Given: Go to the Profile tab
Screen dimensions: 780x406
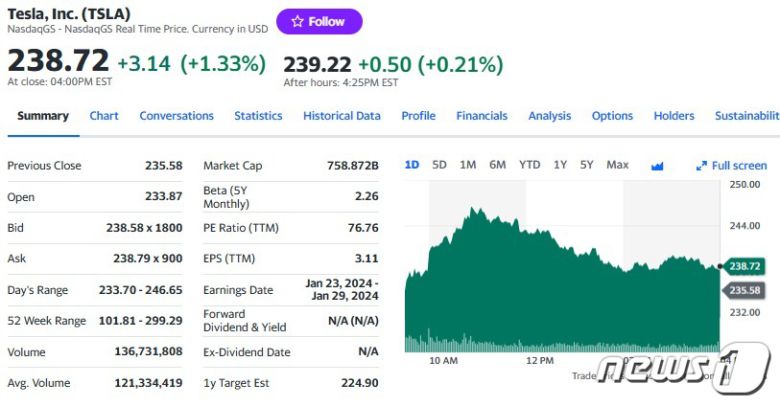Looking at the screenshot, I should 418,116.
